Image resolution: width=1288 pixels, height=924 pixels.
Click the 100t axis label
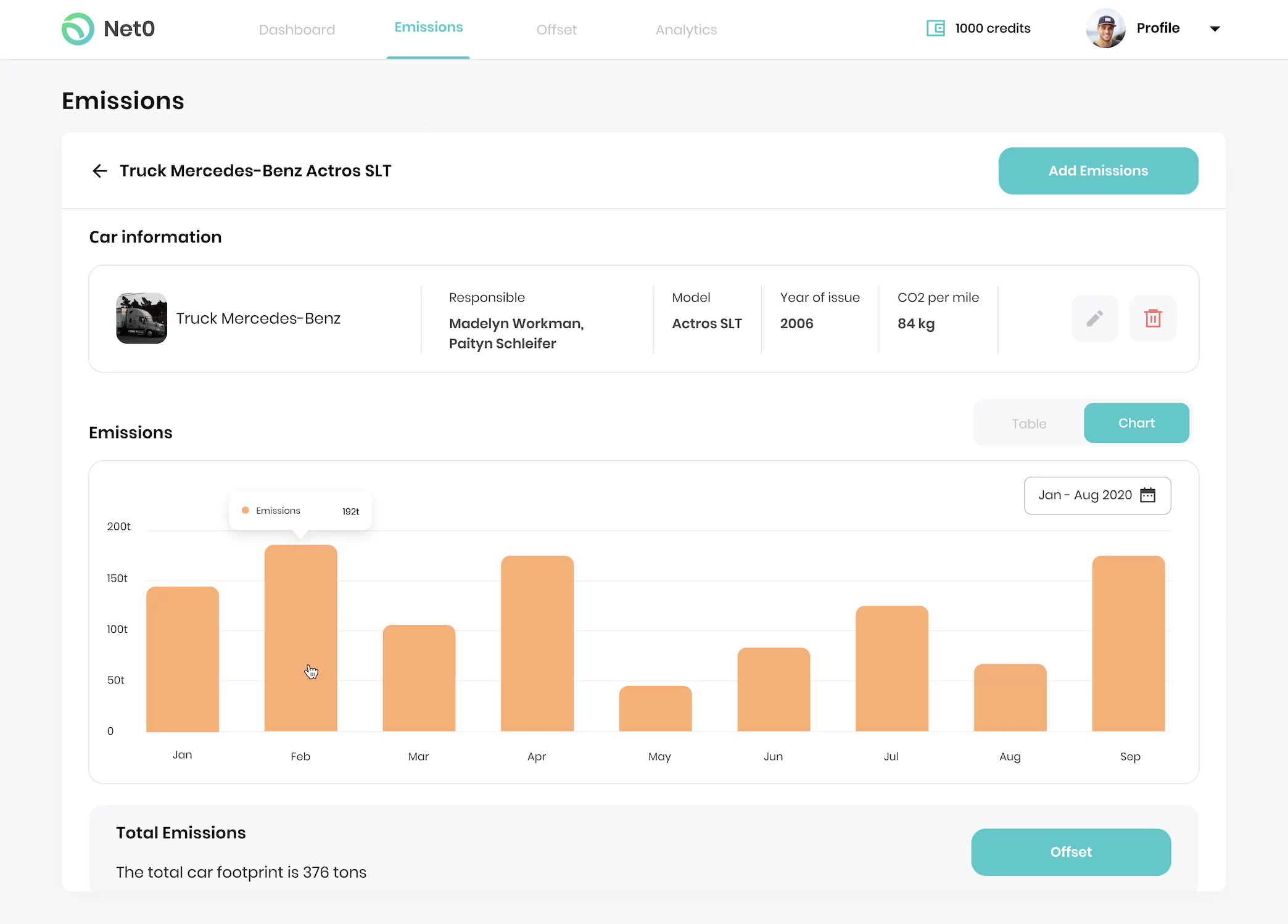coord(117,630)
